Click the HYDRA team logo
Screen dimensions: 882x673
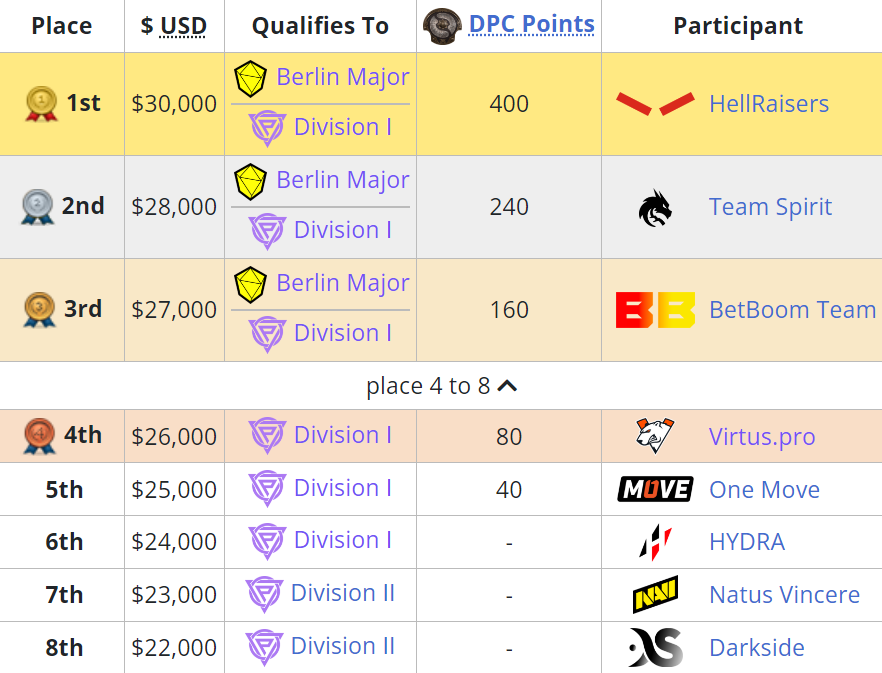655,542
